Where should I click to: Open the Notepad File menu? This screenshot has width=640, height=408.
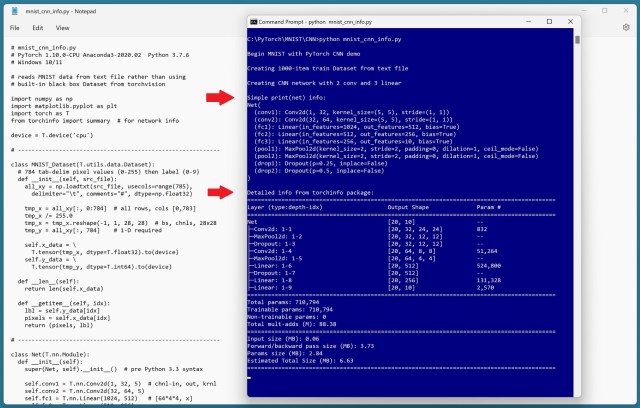coord(15,28)
